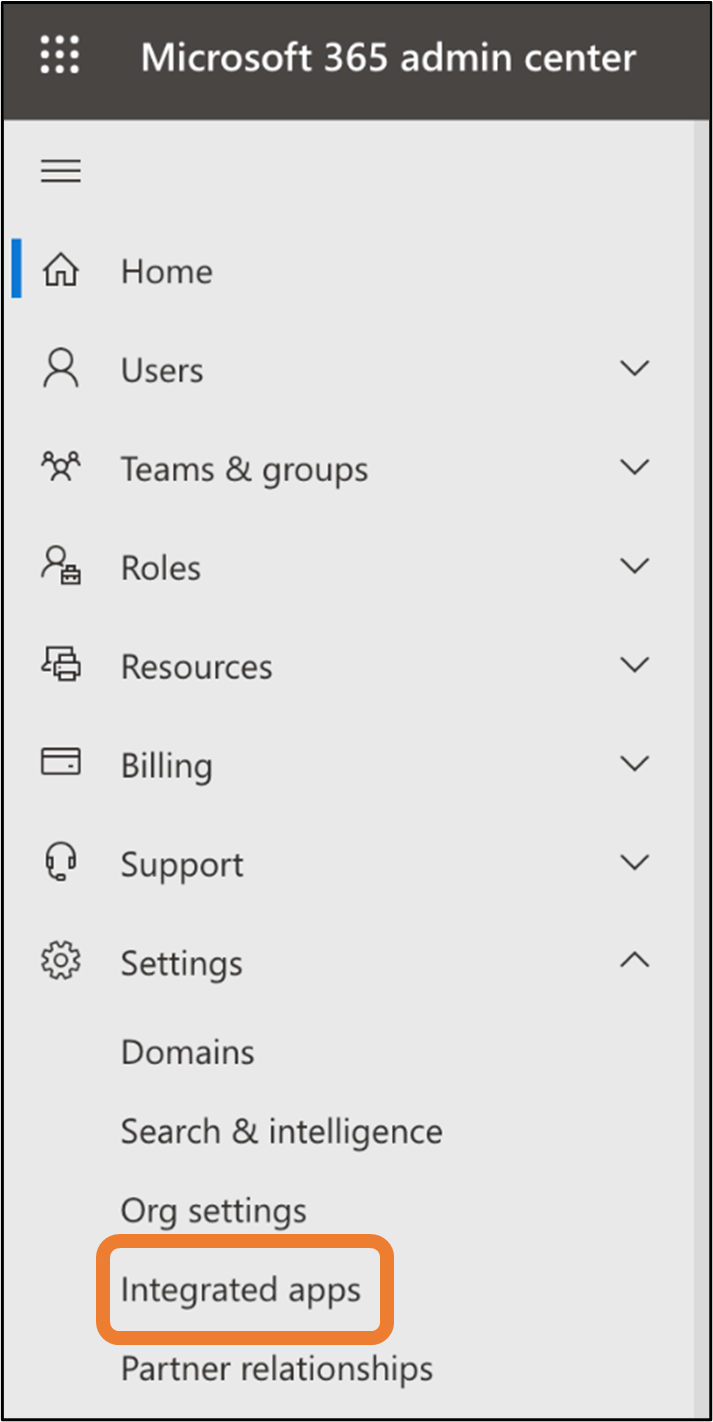Click the Support headset icon
This screenshot has width=713, height=1422.
[x=60, y=862]
